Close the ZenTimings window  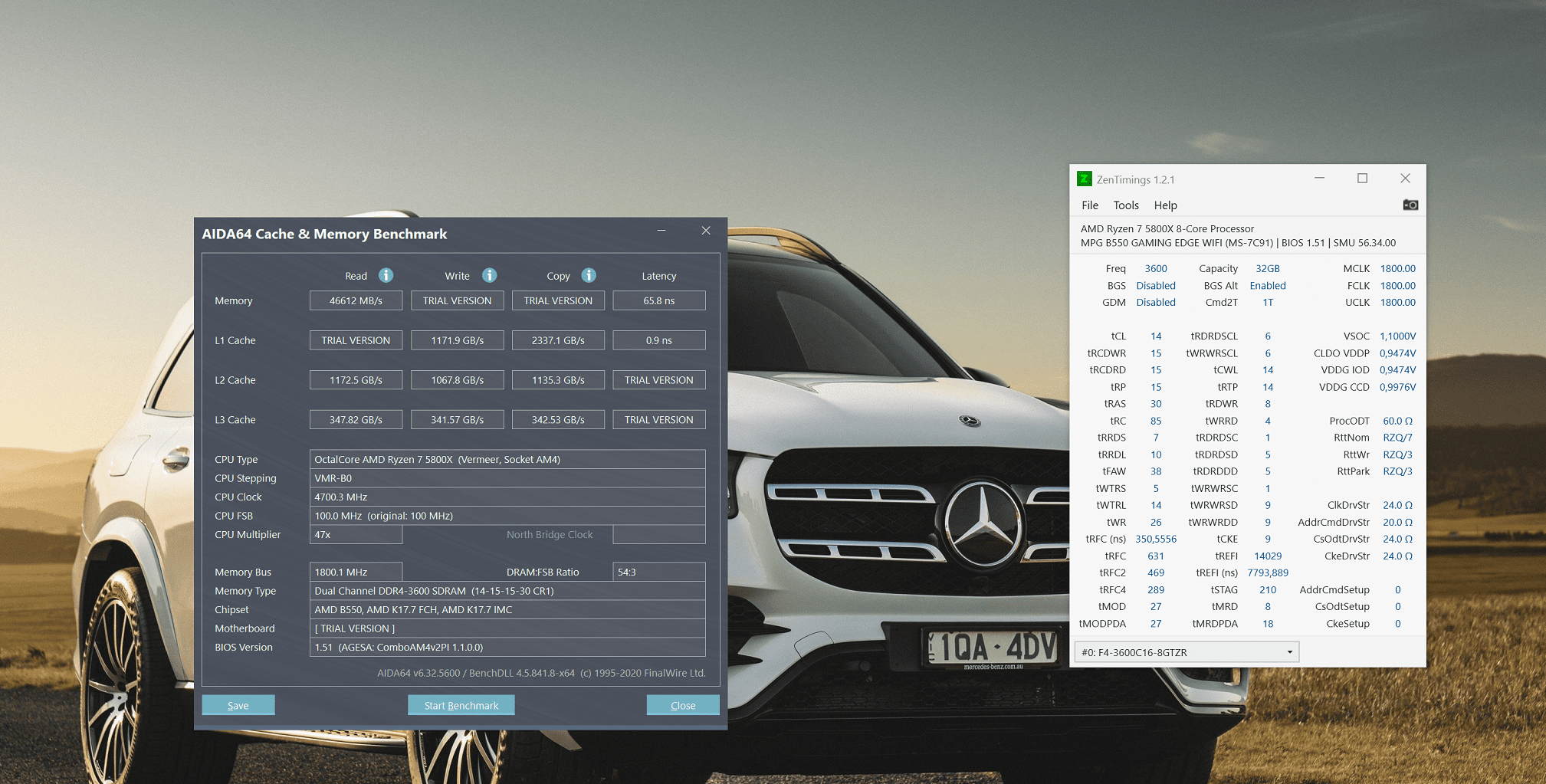[x=1405, y=178]
